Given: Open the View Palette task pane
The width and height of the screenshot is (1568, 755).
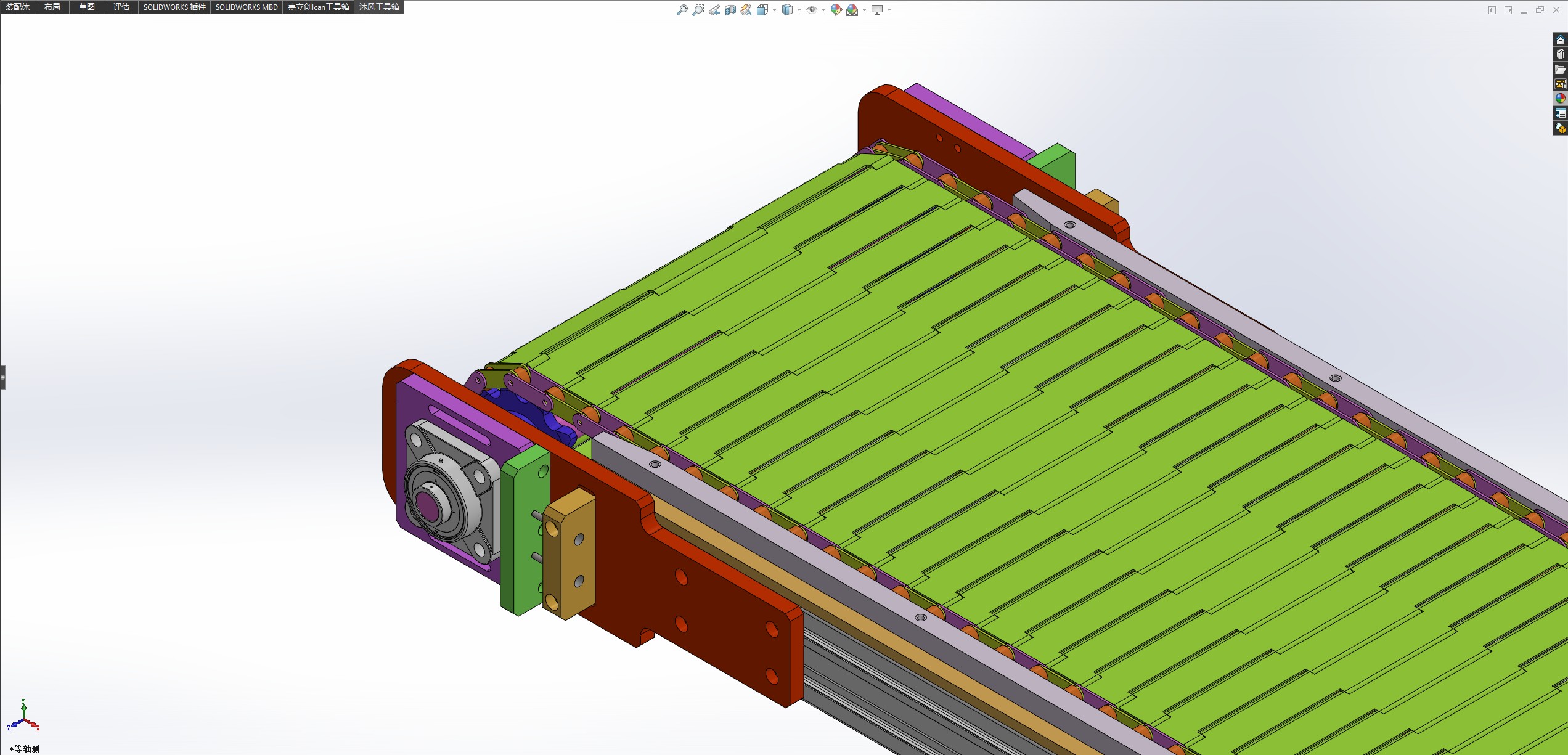Looking at the screenshot, I should [1560, 84].
